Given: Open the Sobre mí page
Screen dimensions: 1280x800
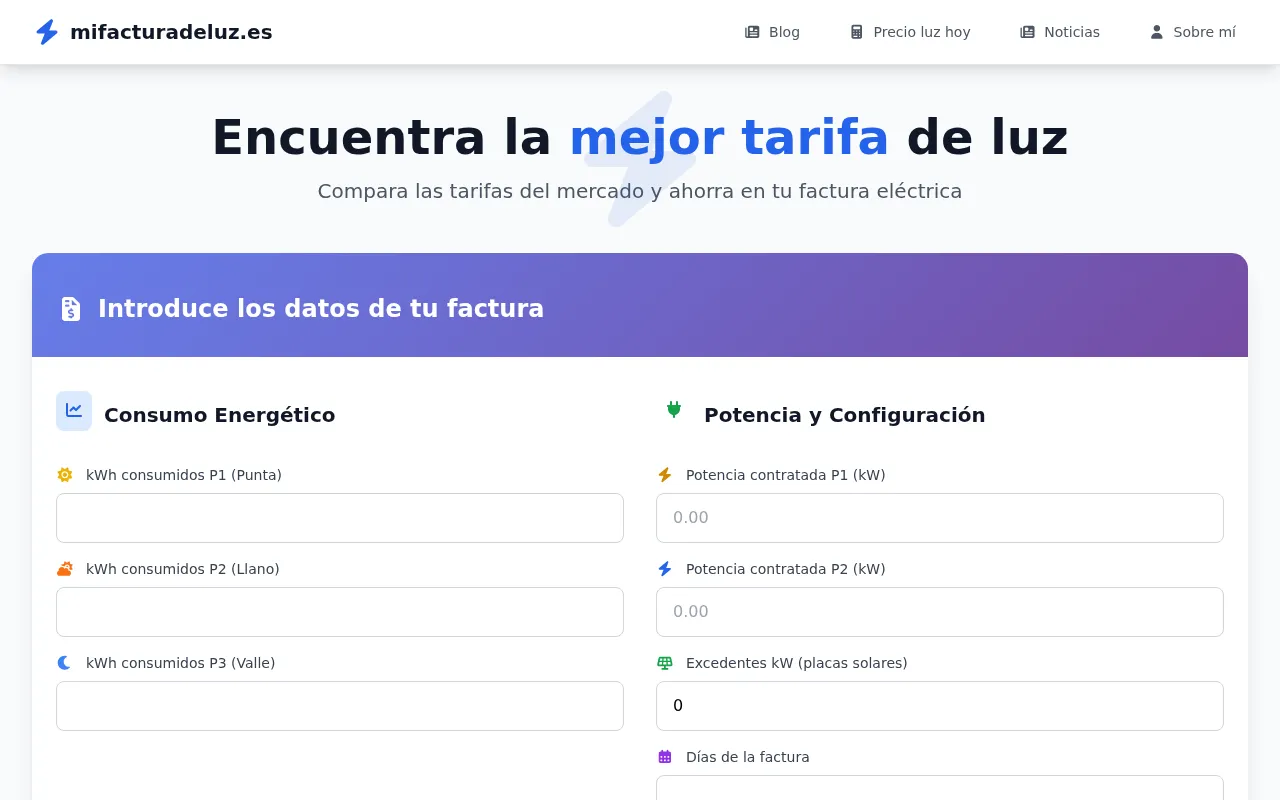Looking at the screenshot, I should click(x=1193, y=32).
